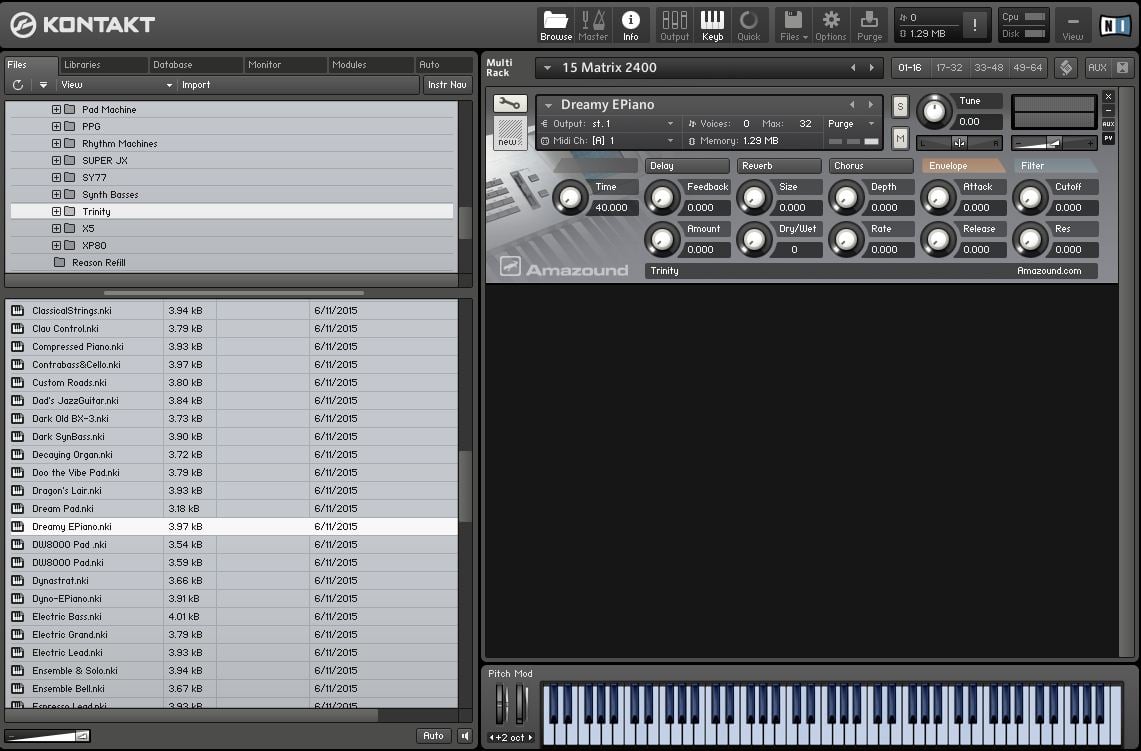This screenshot has height=751, width=1141.
Task: Expand the Rhythm Machines folder
Action: (56, 143)
